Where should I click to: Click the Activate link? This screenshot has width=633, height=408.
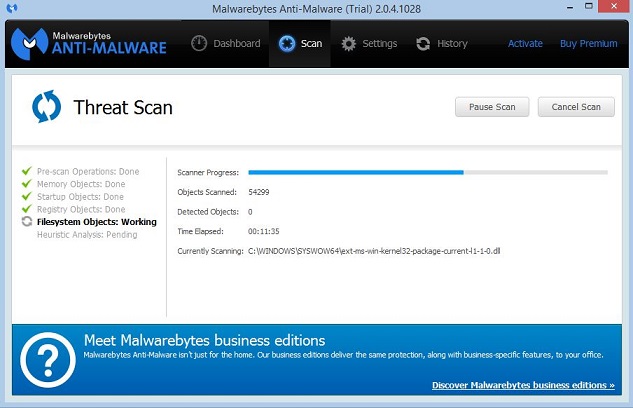click(525, 44)
